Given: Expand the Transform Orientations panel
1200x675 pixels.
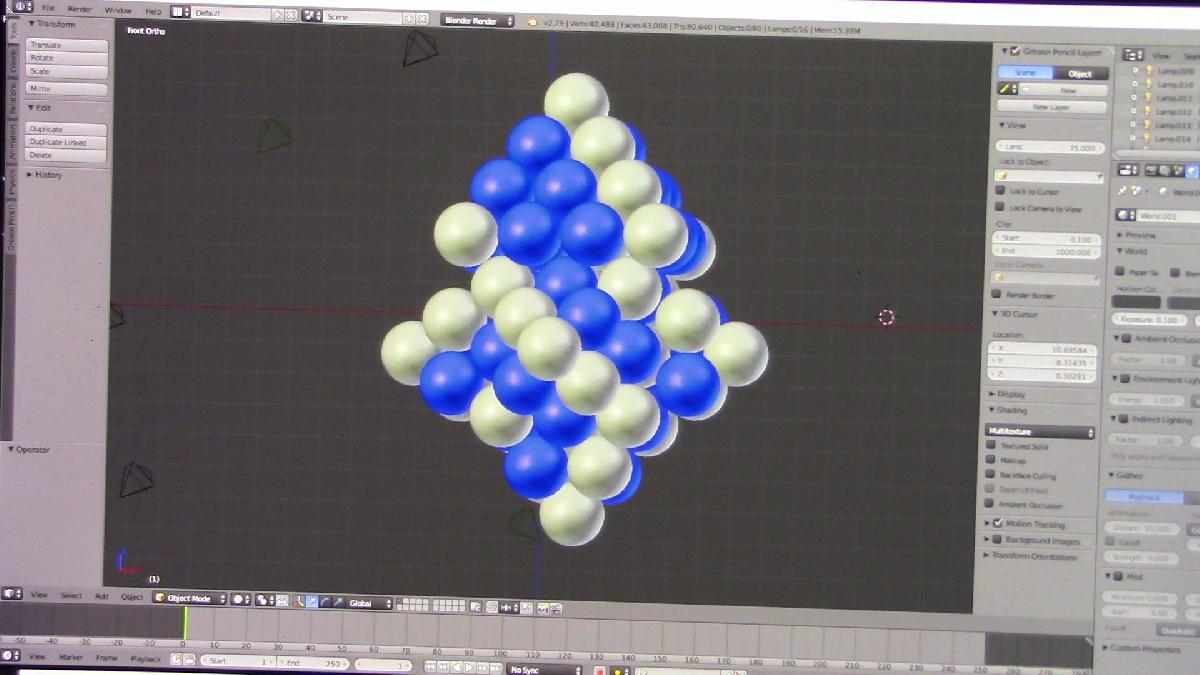Looking at the screenshot, I should coord(1033,556).
